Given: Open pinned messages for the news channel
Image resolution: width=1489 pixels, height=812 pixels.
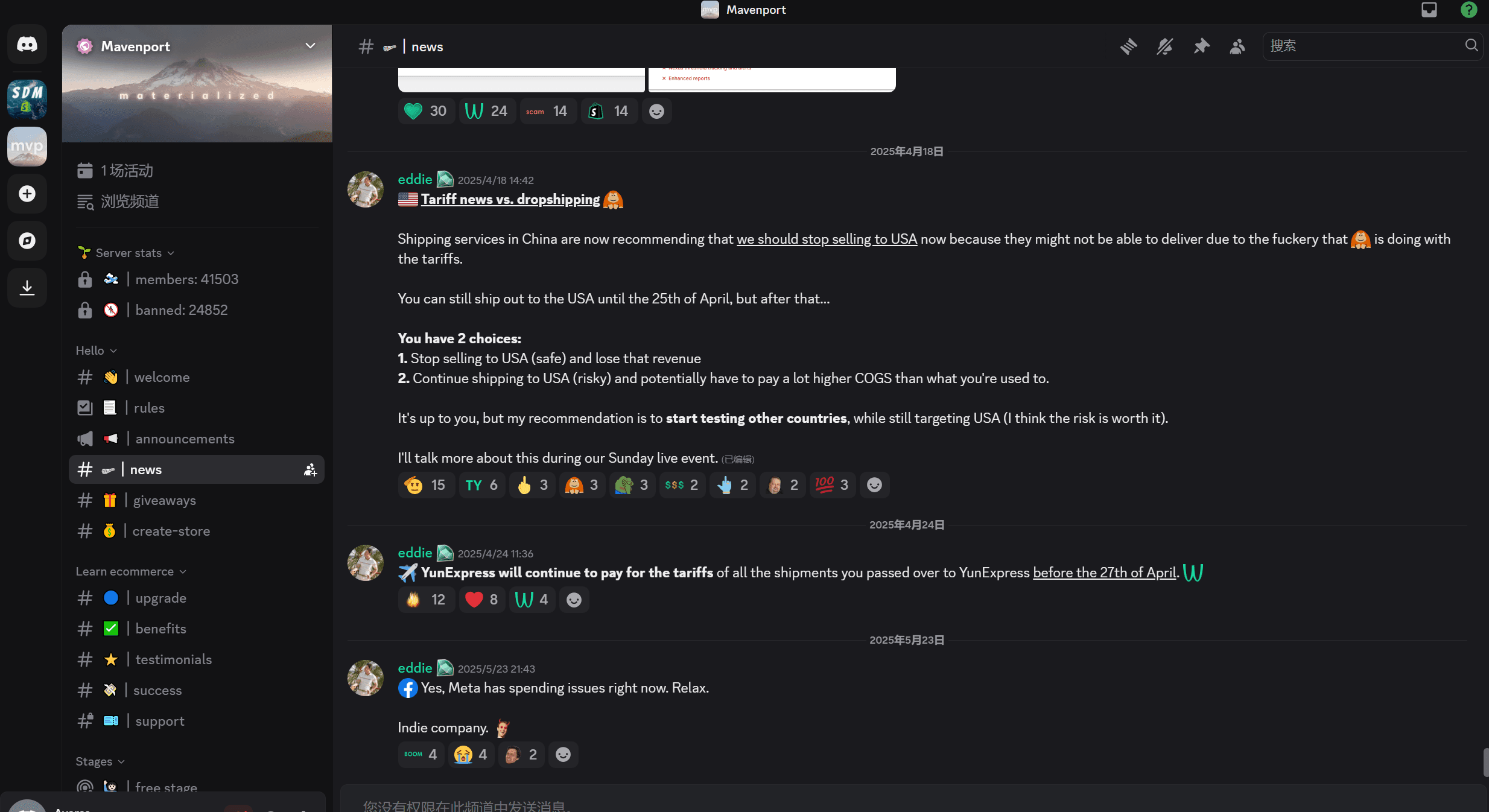Looking at the screenshot, I should click(1201, 46).
